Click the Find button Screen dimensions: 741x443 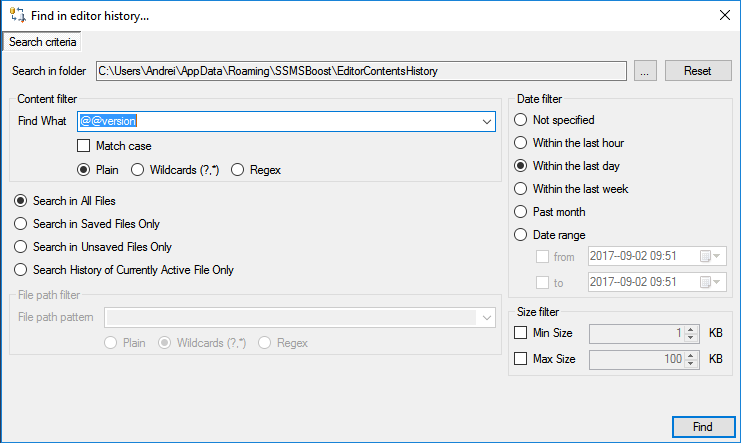pos(703,427)
